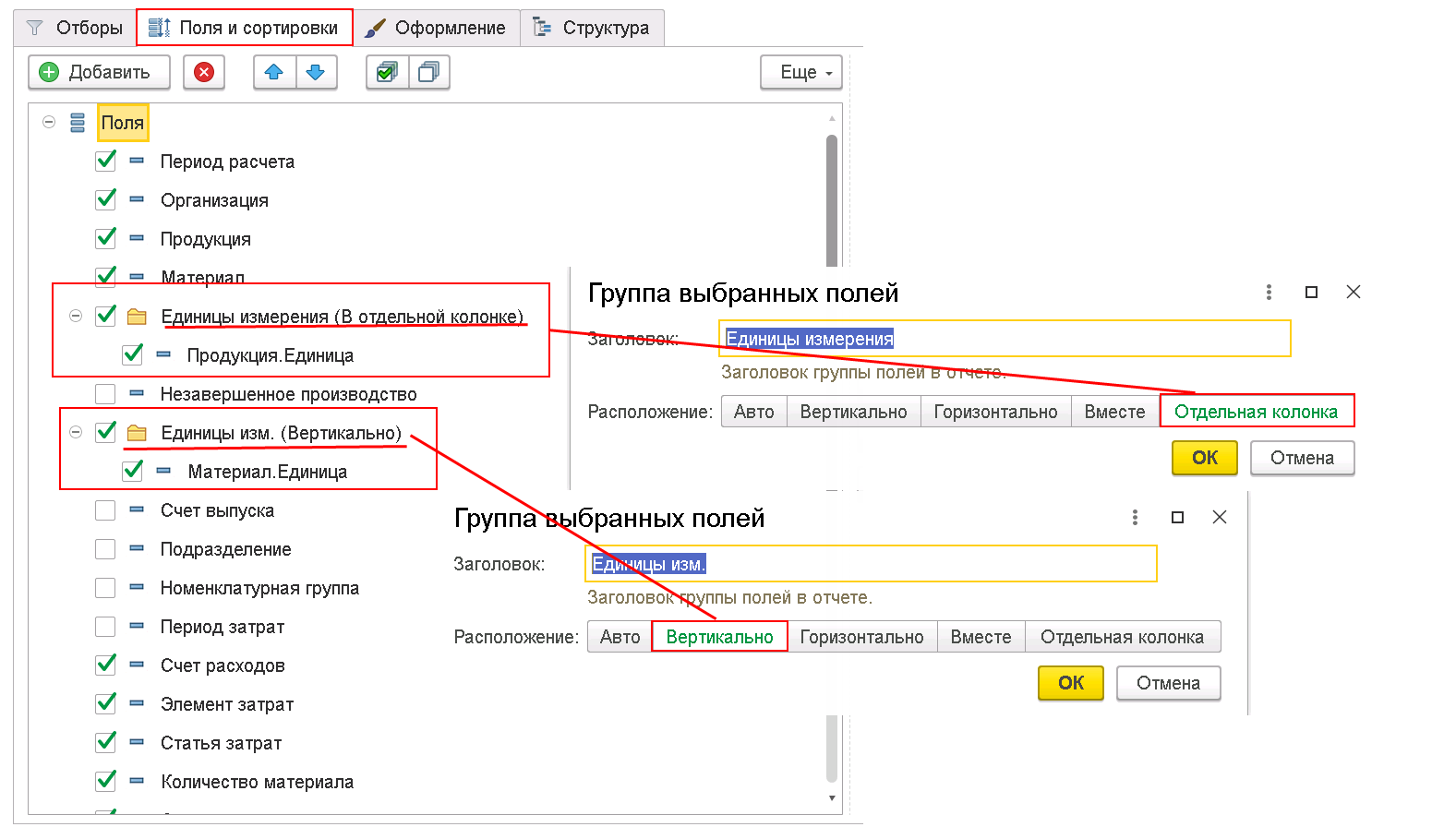Select Вместе layout in lower dialog
The image size is (1456, 827).
981,637
